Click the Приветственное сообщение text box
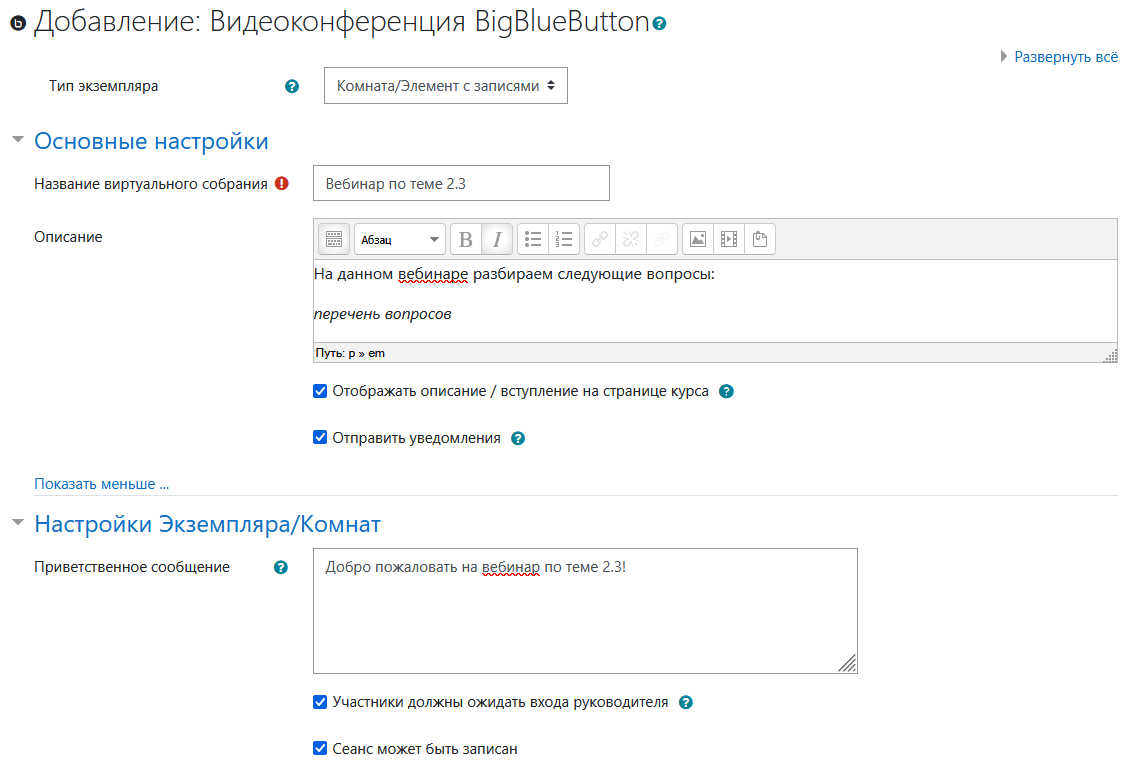Viewport: 1126px width, 761px height. tap(585, 611)
